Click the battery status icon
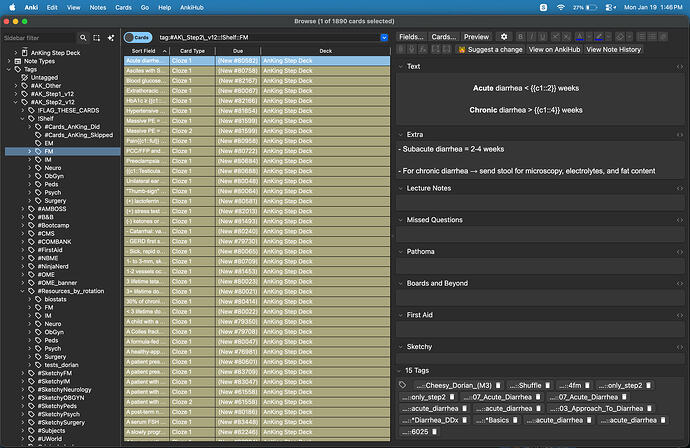Screen dimensions: 690x448 tap(591, 7)
